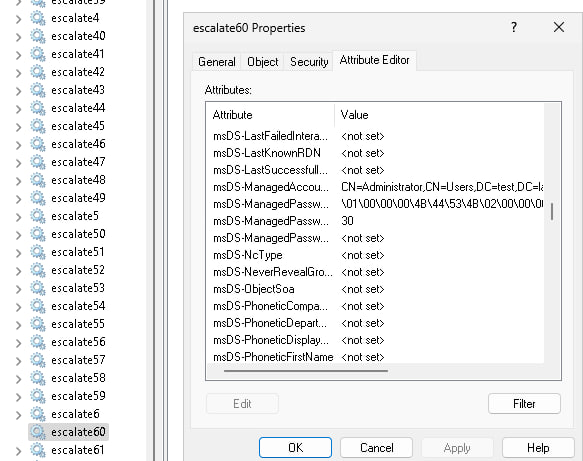Screen dimensions: 583x461
Task: Switch to the Security tab
Action: 309,62
